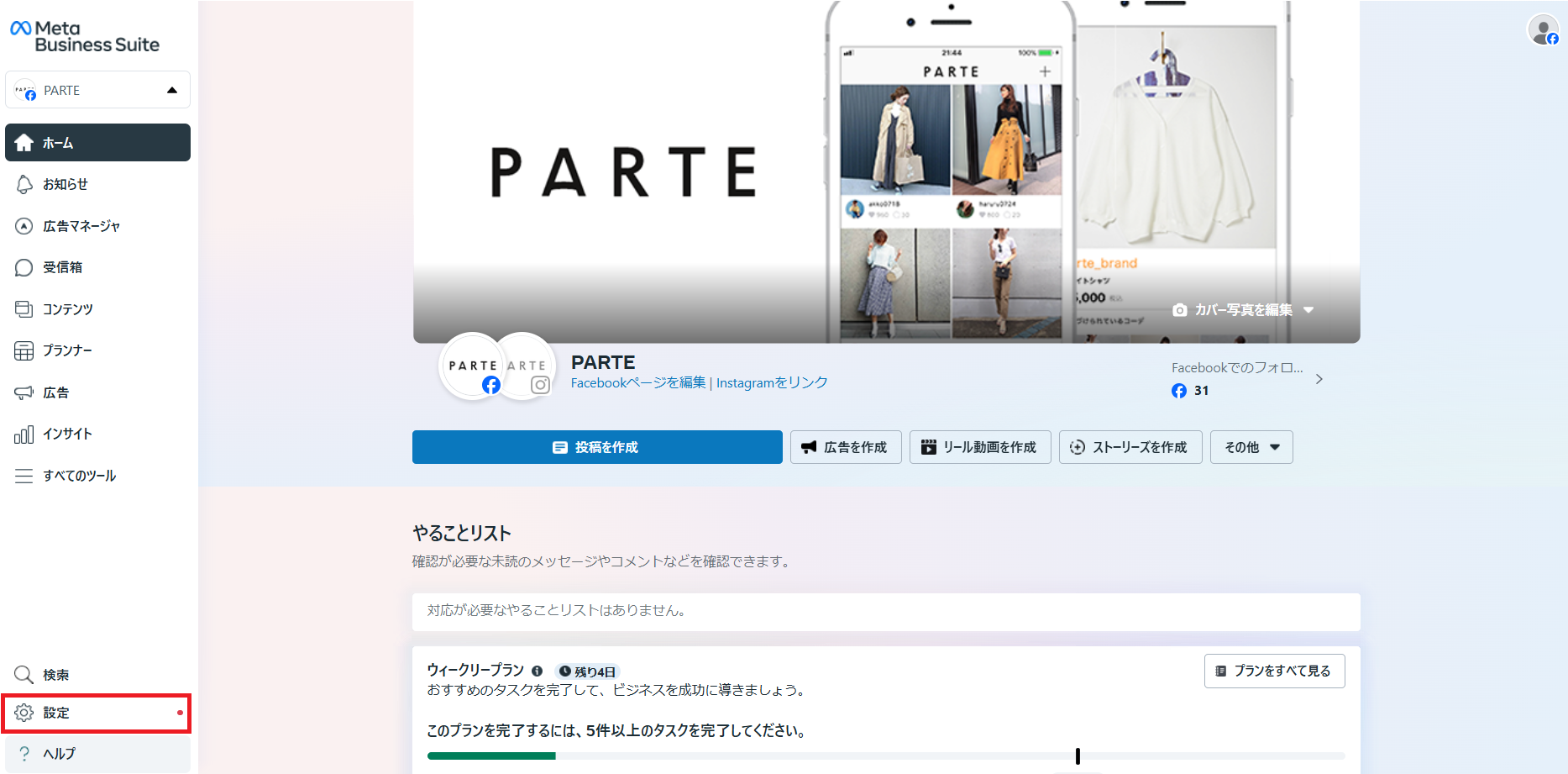Click the Meta Business Suite logo
Viewport: 1568px width, 774px height.
tap(85, 37)
